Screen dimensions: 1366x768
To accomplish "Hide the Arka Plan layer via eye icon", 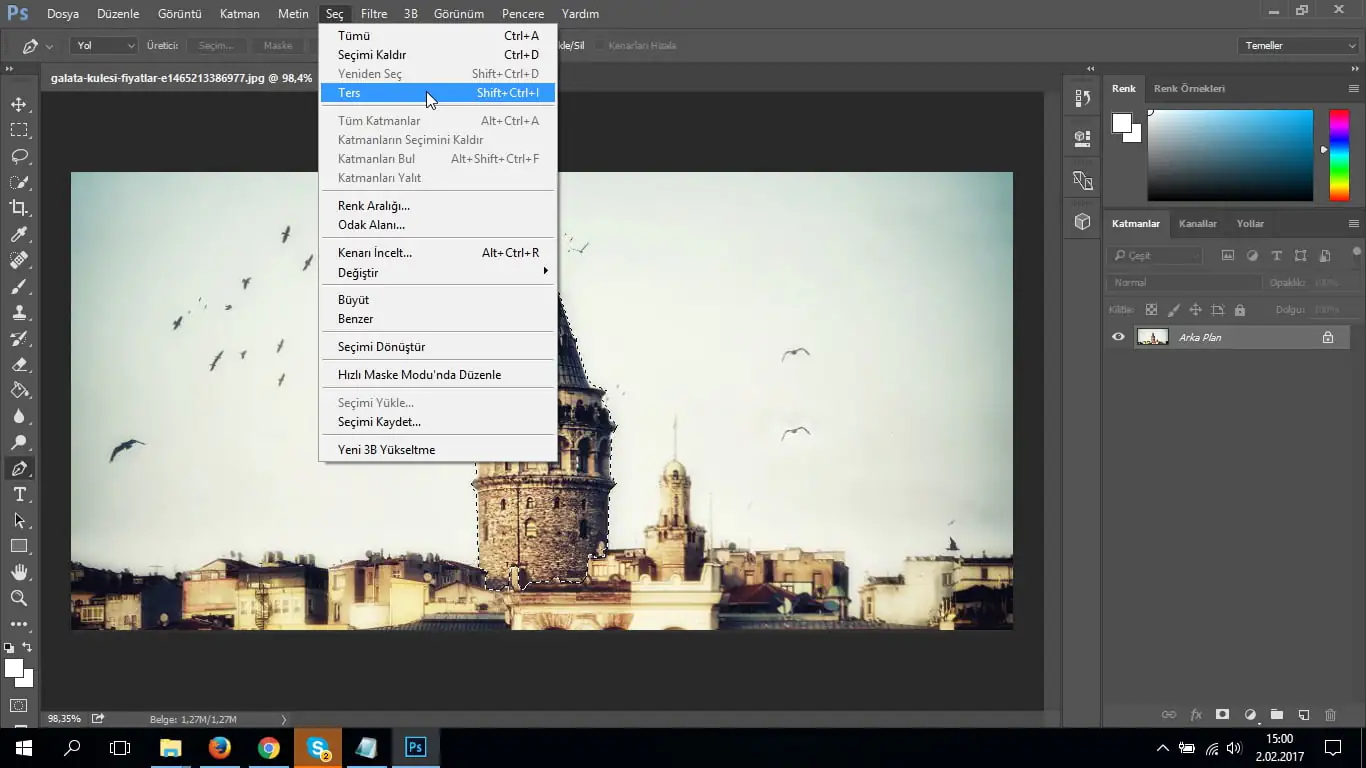I will pos(1118,337).
